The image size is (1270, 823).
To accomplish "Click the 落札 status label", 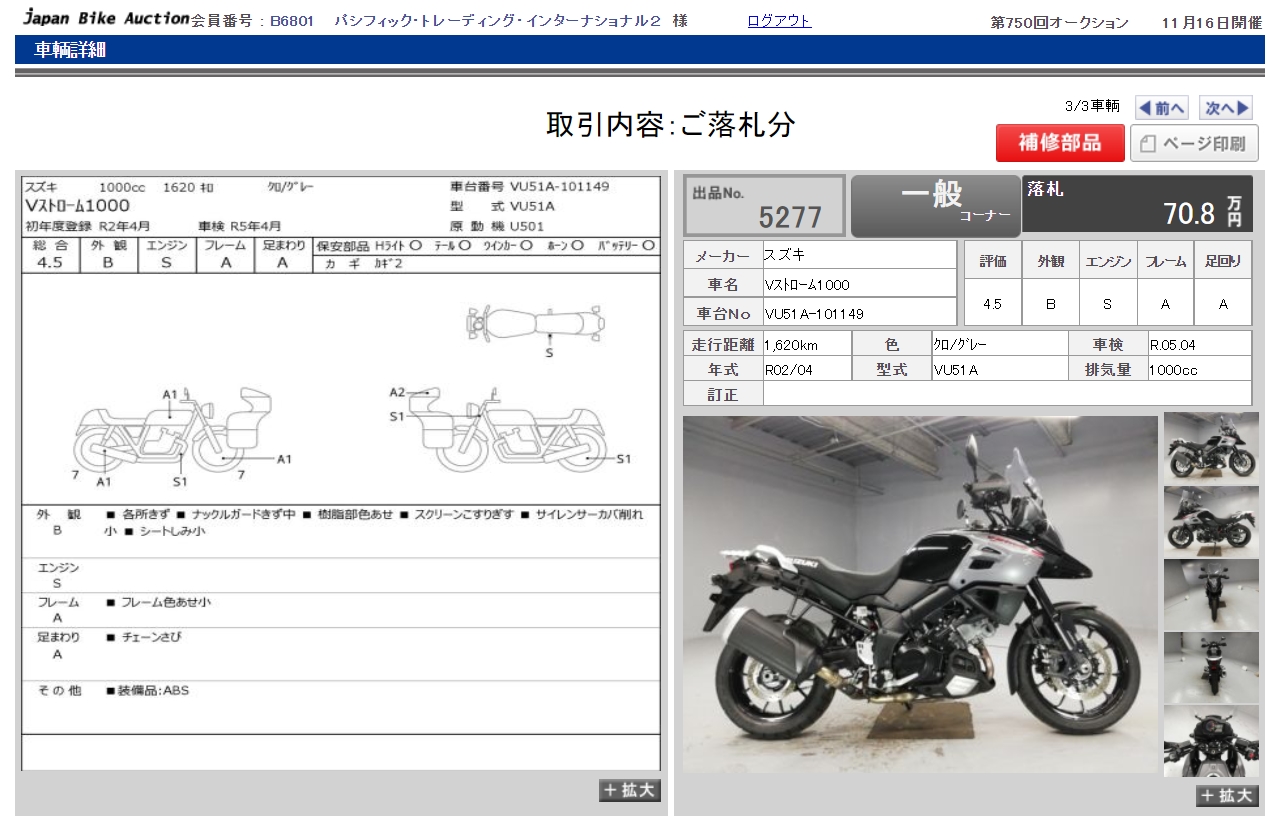I will pyautogui.click(x=1045, y=189).
